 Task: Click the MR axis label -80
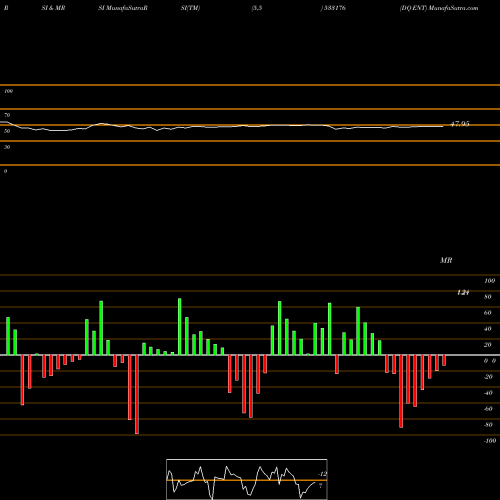[488, 425]
